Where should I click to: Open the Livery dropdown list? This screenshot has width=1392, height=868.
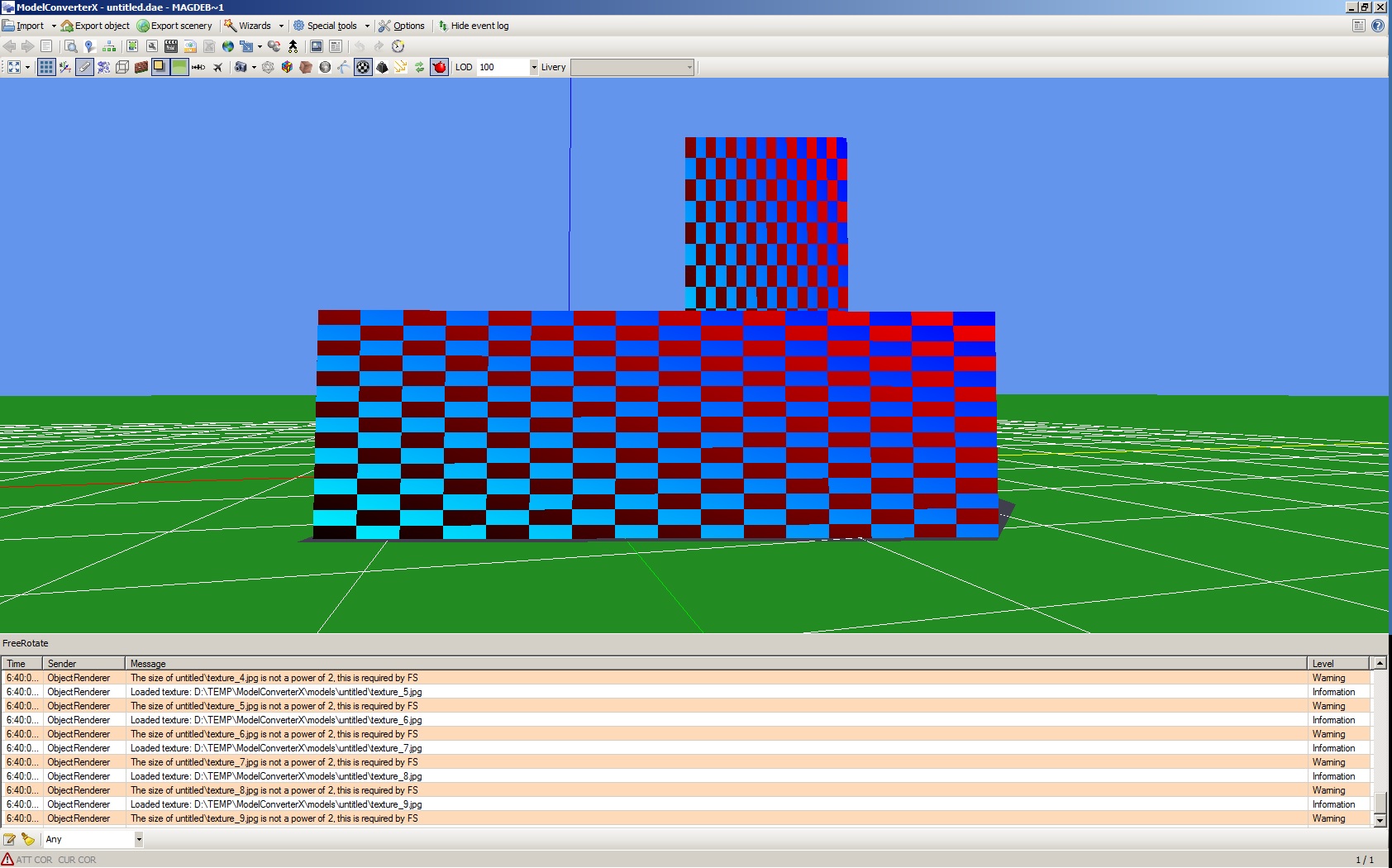tap(689, 68)
